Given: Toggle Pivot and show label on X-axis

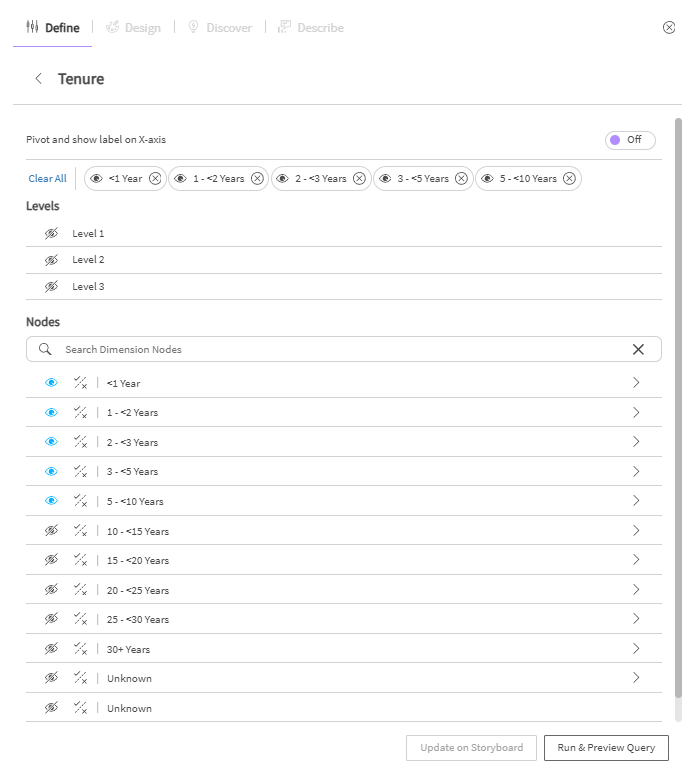Looking at the screenshot, I should click(x=629, y=140).
